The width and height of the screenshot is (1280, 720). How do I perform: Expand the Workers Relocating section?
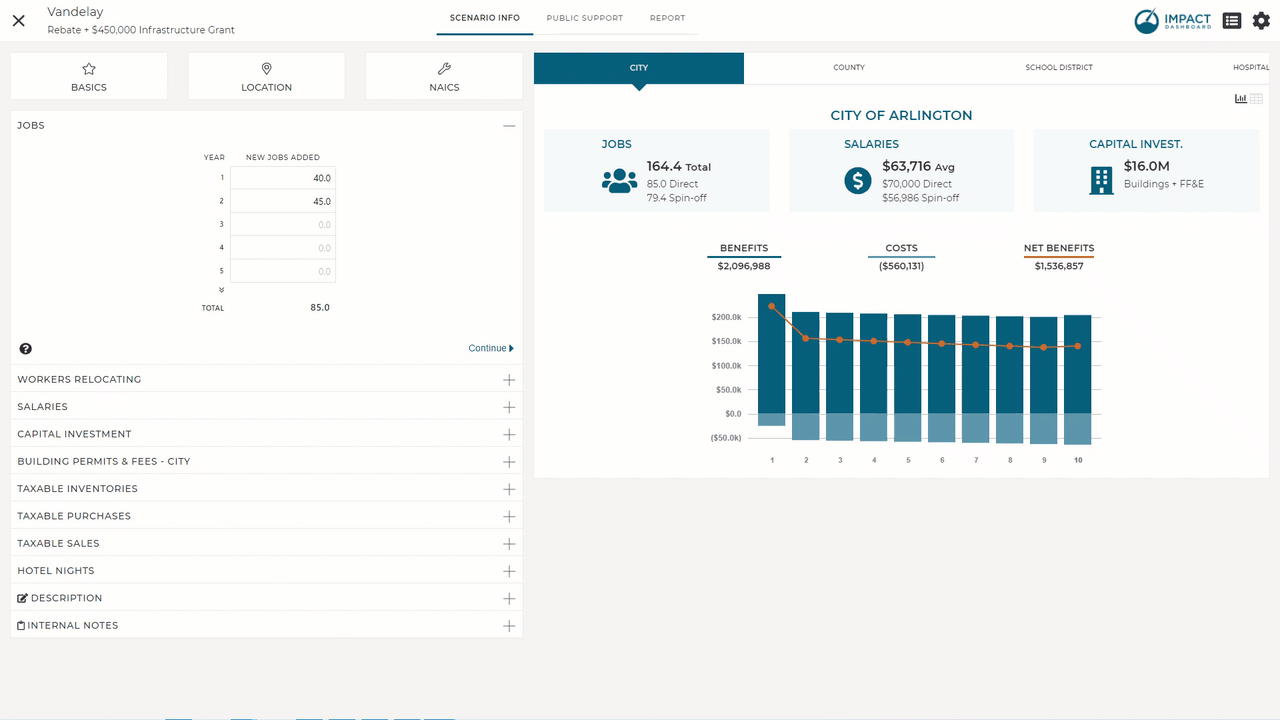point(509,379)
